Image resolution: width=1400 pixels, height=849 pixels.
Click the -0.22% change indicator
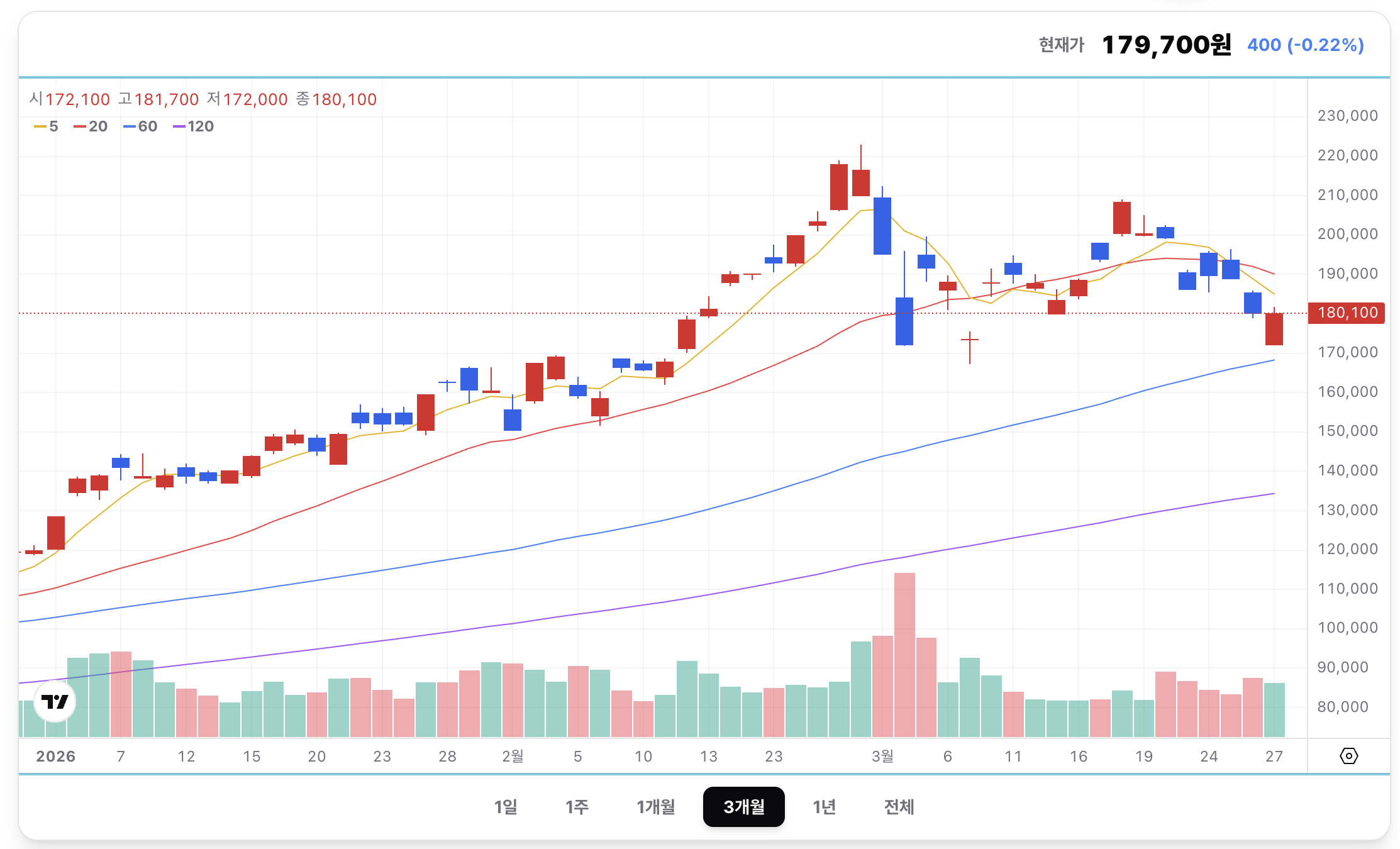pyautogui.click(x=1306, y=45)
